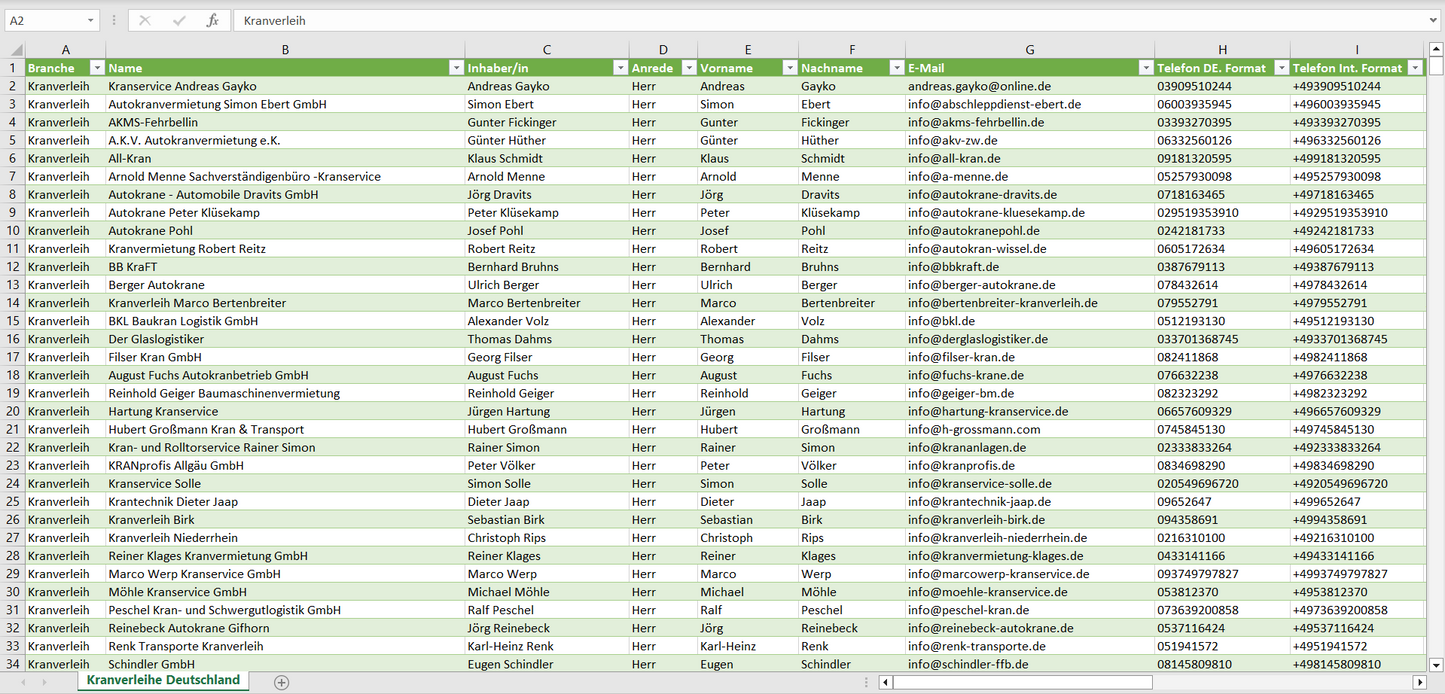Select row 15 header

[13, 321]
